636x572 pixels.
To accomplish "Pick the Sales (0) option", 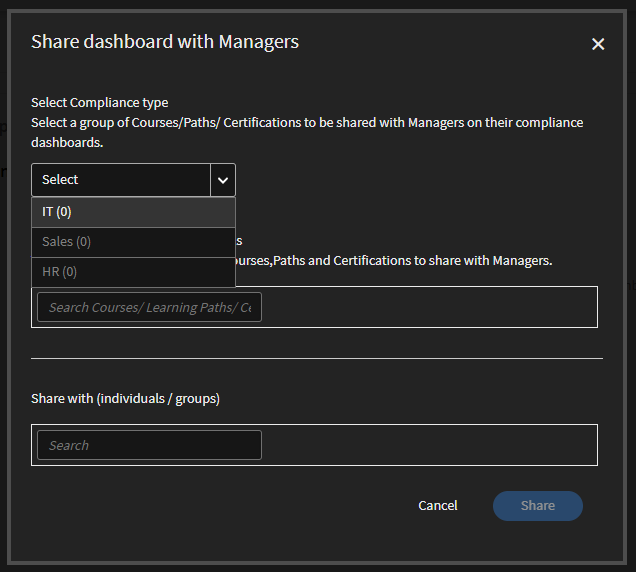I will [x=133, y=242].
